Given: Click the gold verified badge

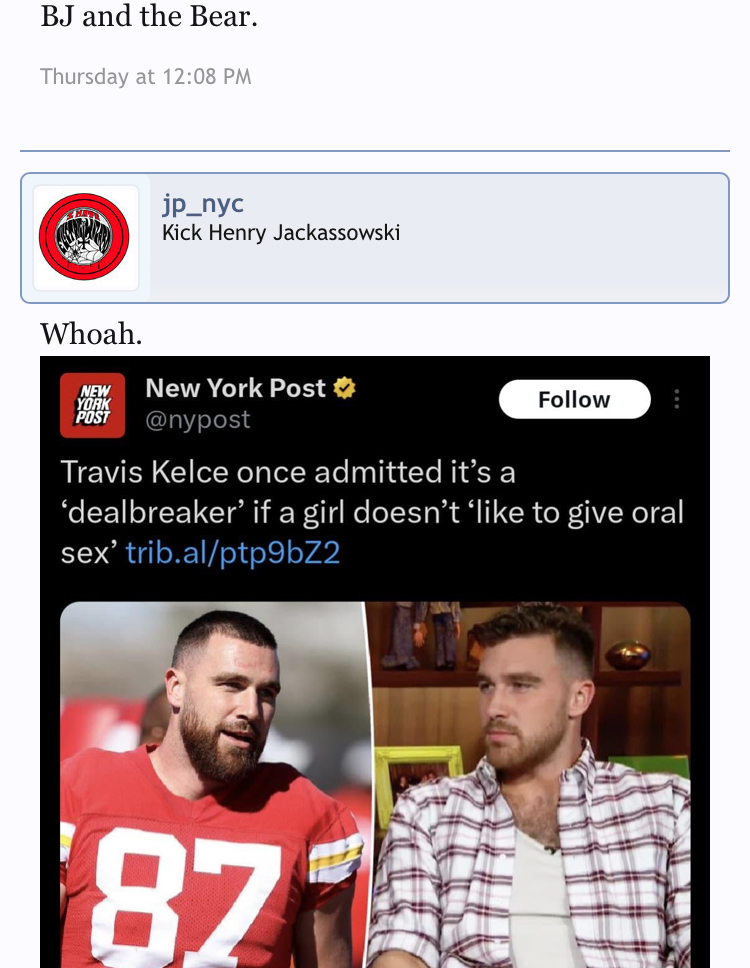Looking at the screenshot, I should pyautogui.click(x=344, y=388).
